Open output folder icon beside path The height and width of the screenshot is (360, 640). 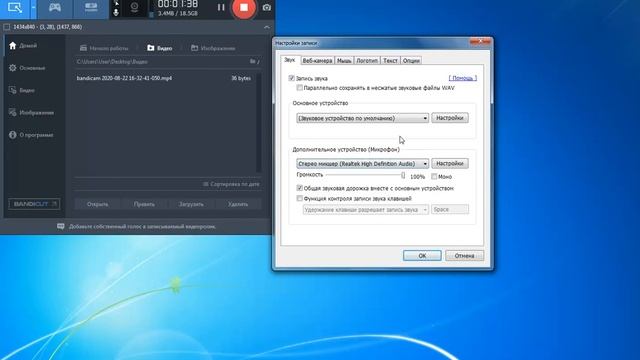254,62
